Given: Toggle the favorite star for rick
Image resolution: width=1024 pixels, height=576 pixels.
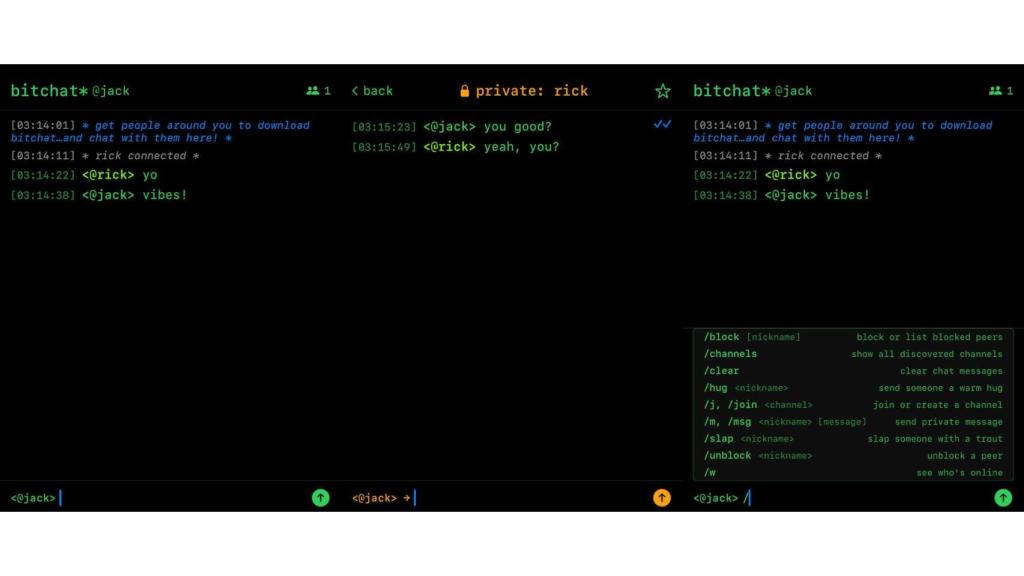Looking at the screenshot, I should pyautogui.click(x=662, y=91).
